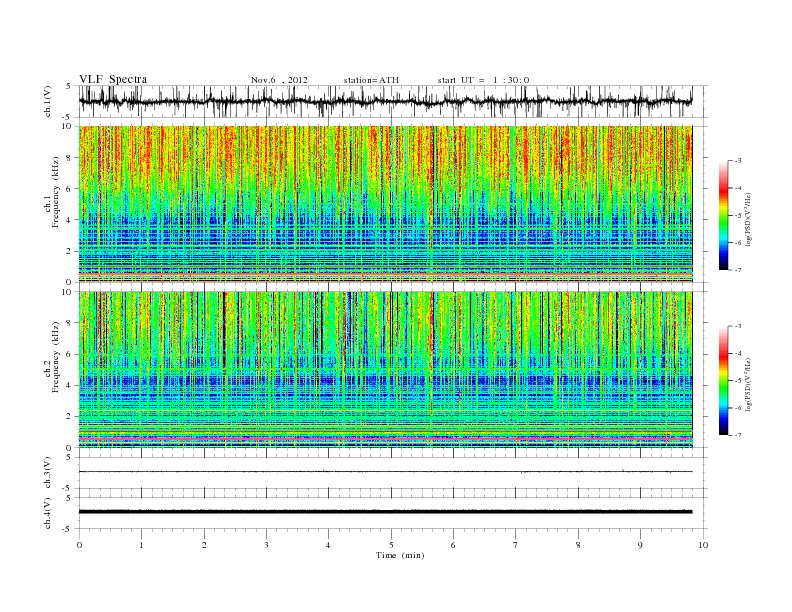Screen dimensions: 792x612
Task: Click the 2 kHz tick on ch.2 frequency axis
Action: tap(69, 417)
